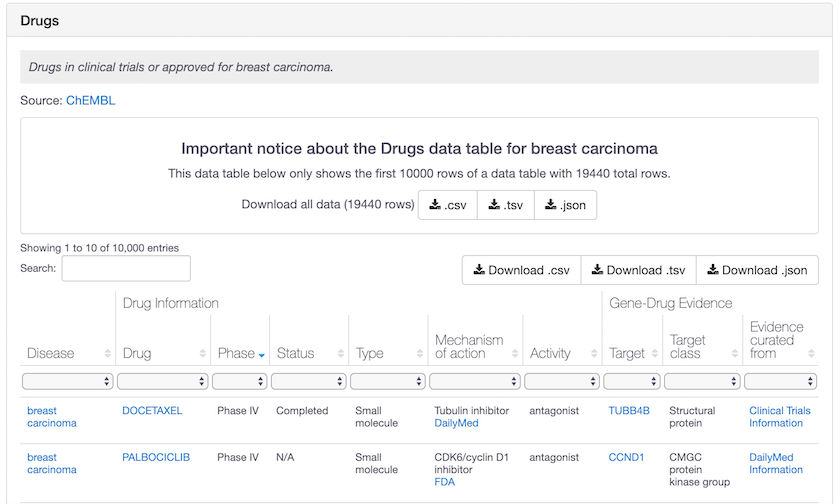Download all data as .csv
The width and height of the screenshot is (840, 504).
tap(447, 205)
